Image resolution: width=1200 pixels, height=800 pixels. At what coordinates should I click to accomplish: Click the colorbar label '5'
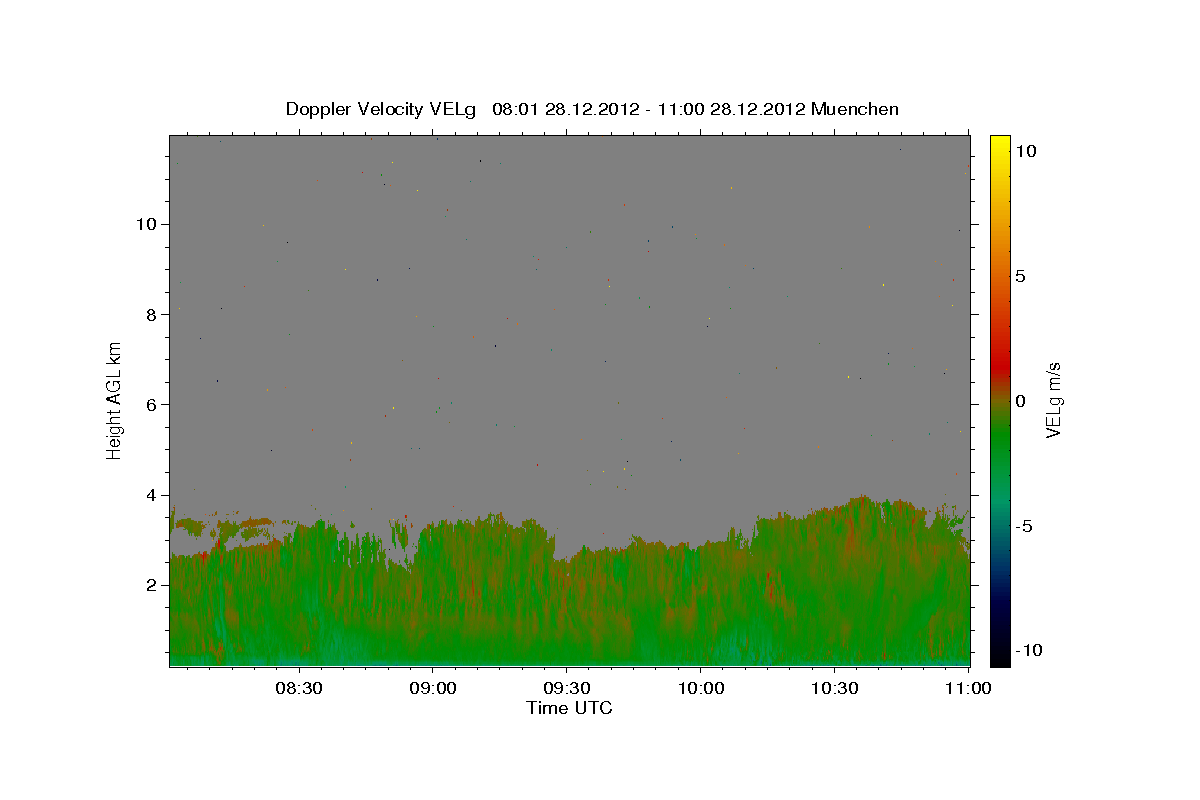pos(1020,276)
